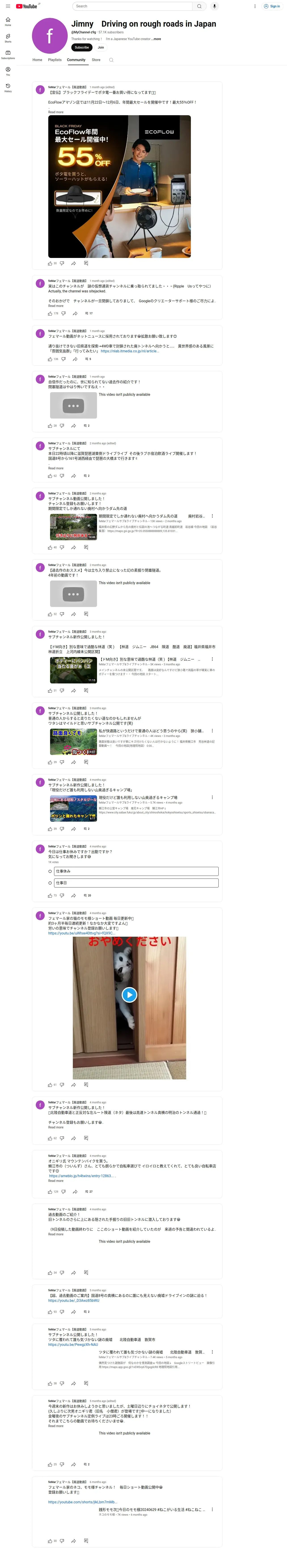Open the top-right three-dot settings menu
Screen dimensions: 287x1568
255,6
